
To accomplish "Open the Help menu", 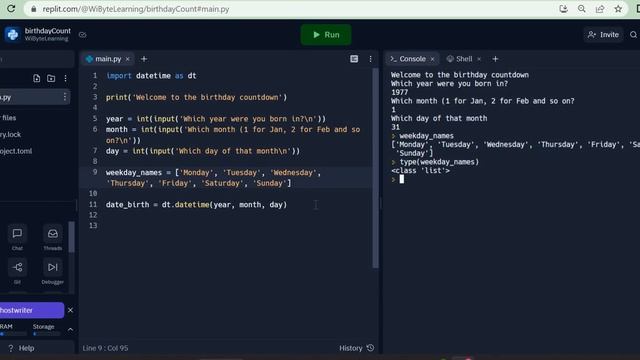I will (x=21, y=348).
